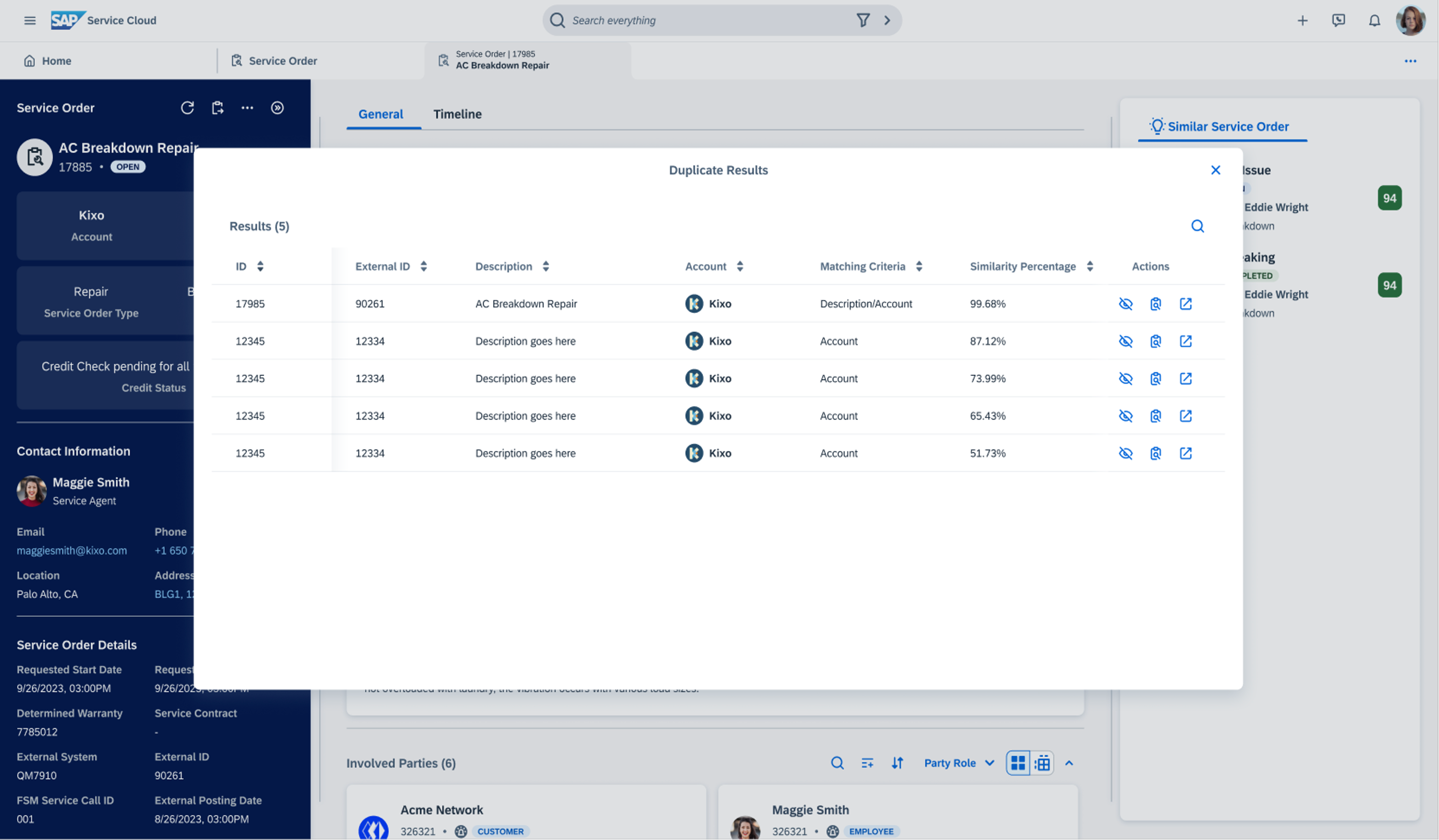Screen dimensions: 1439x840
Task: Sort by Similarity Percentage column
Action: point(1089,267)
